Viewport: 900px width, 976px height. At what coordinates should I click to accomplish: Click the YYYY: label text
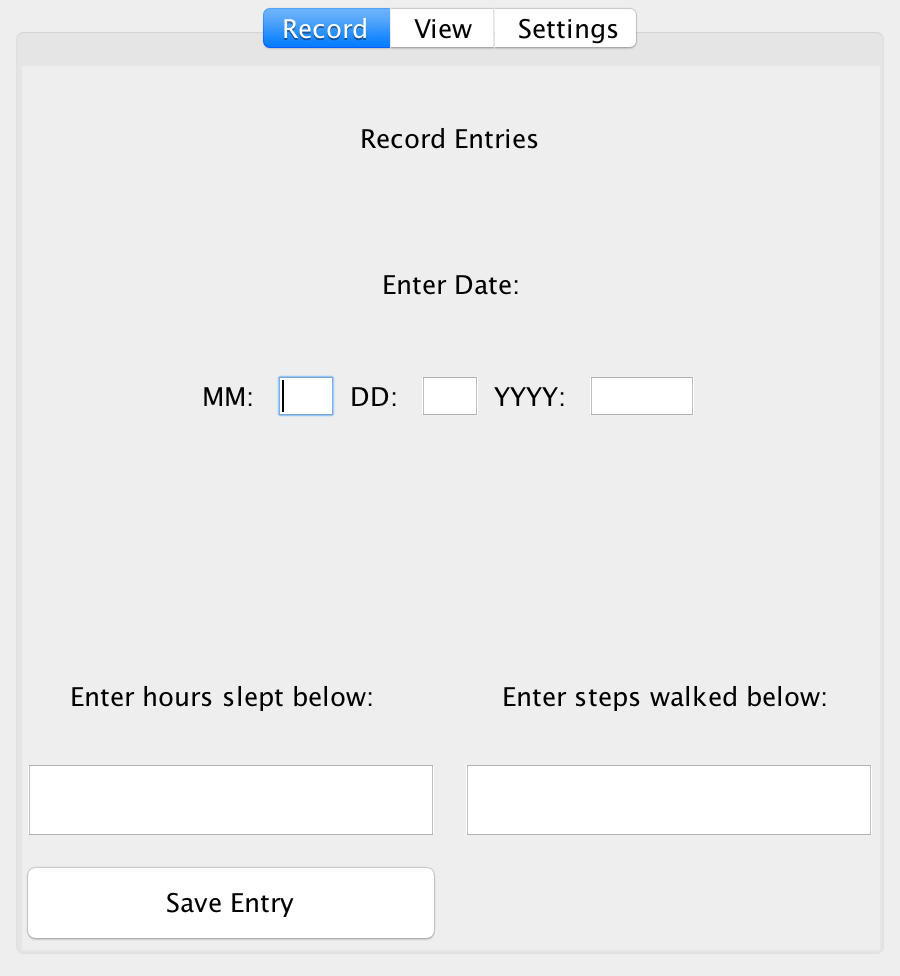tap(530, 396)
